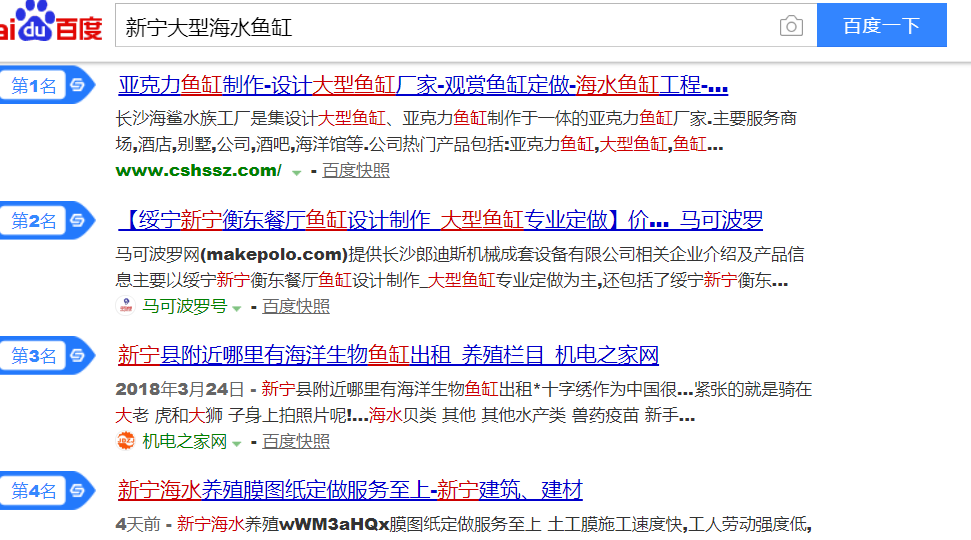971x540 pixels.
Task: Open result 绥宁新宁衡东餐厅鱼缸设计制作
Action: coord(440,220)
